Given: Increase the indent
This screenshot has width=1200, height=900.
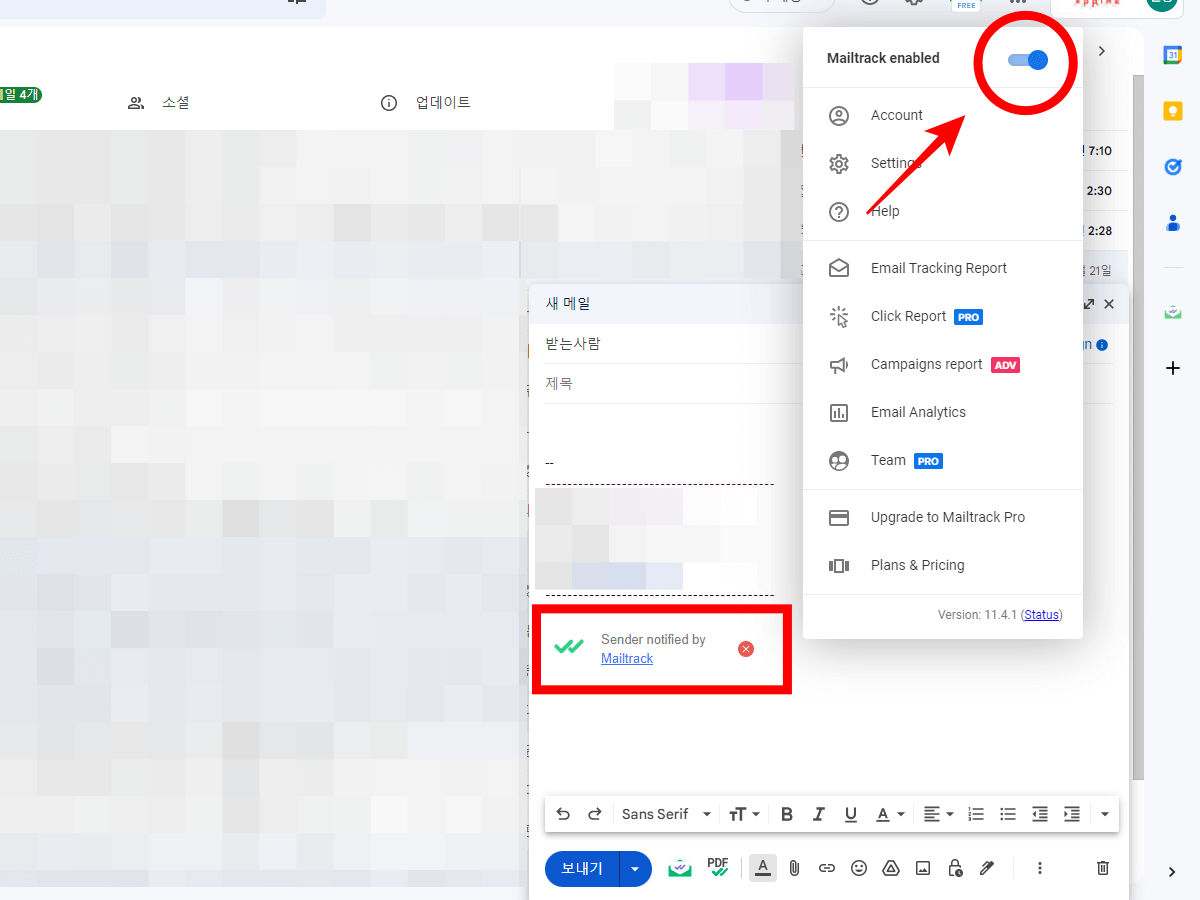Looking at the screenshot, I should (1072, 814).
